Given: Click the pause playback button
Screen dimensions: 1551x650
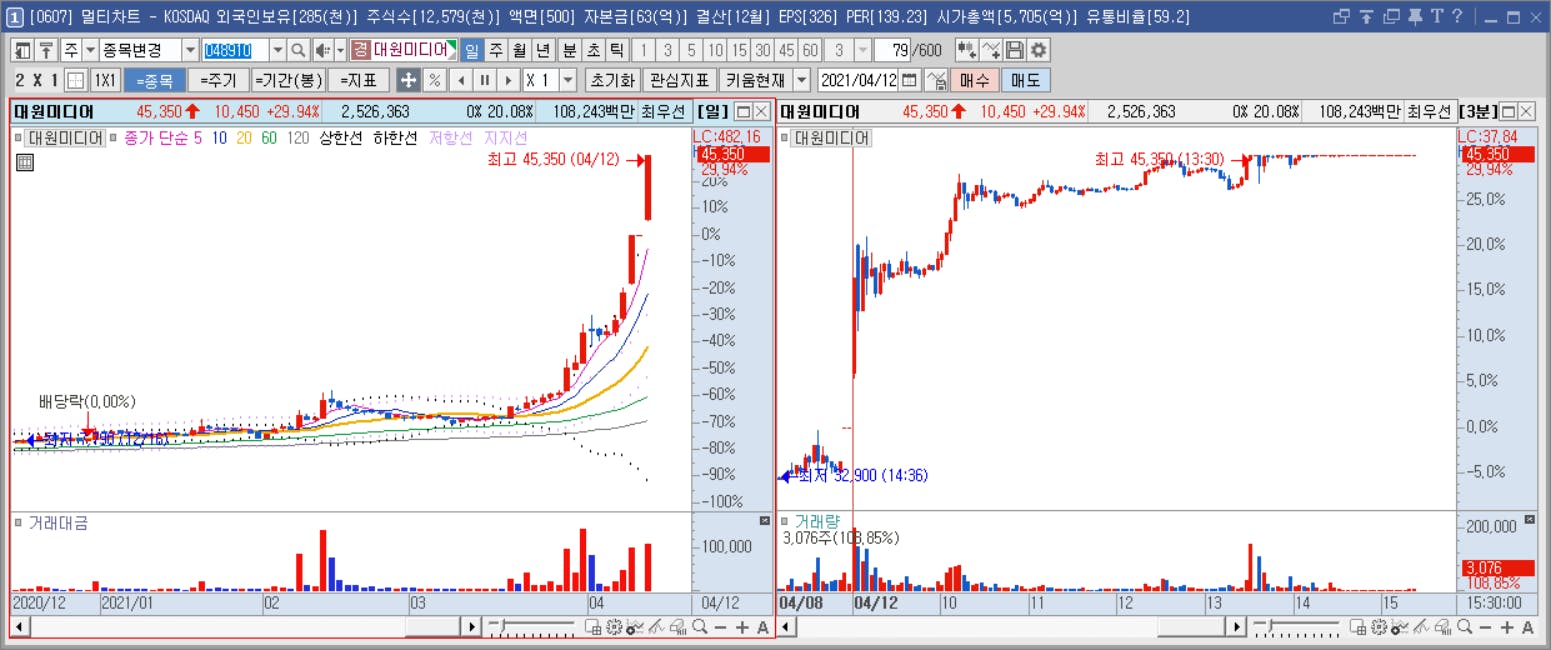Looking at the screenshot, I should [484, 80].
